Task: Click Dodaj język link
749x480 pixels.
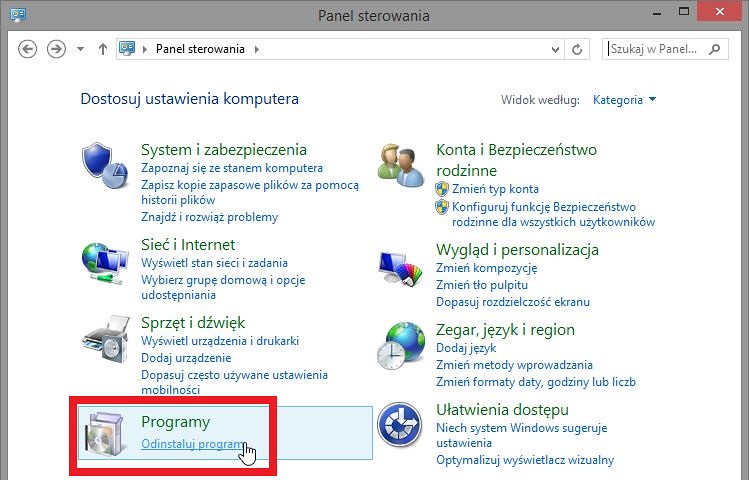Action: [x=466, y=348]
